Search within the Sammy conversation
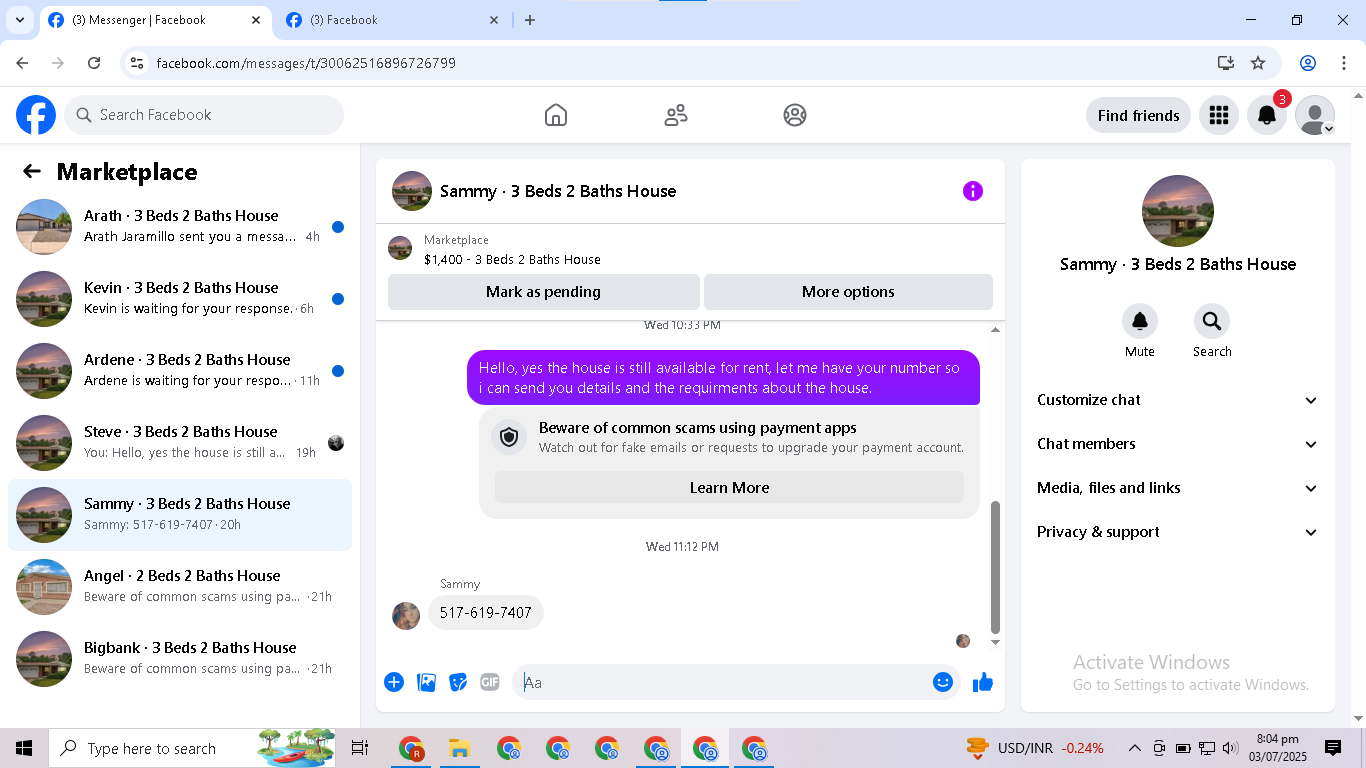This screenshot has height=768, width=1366. click(x=1211, y=322)
